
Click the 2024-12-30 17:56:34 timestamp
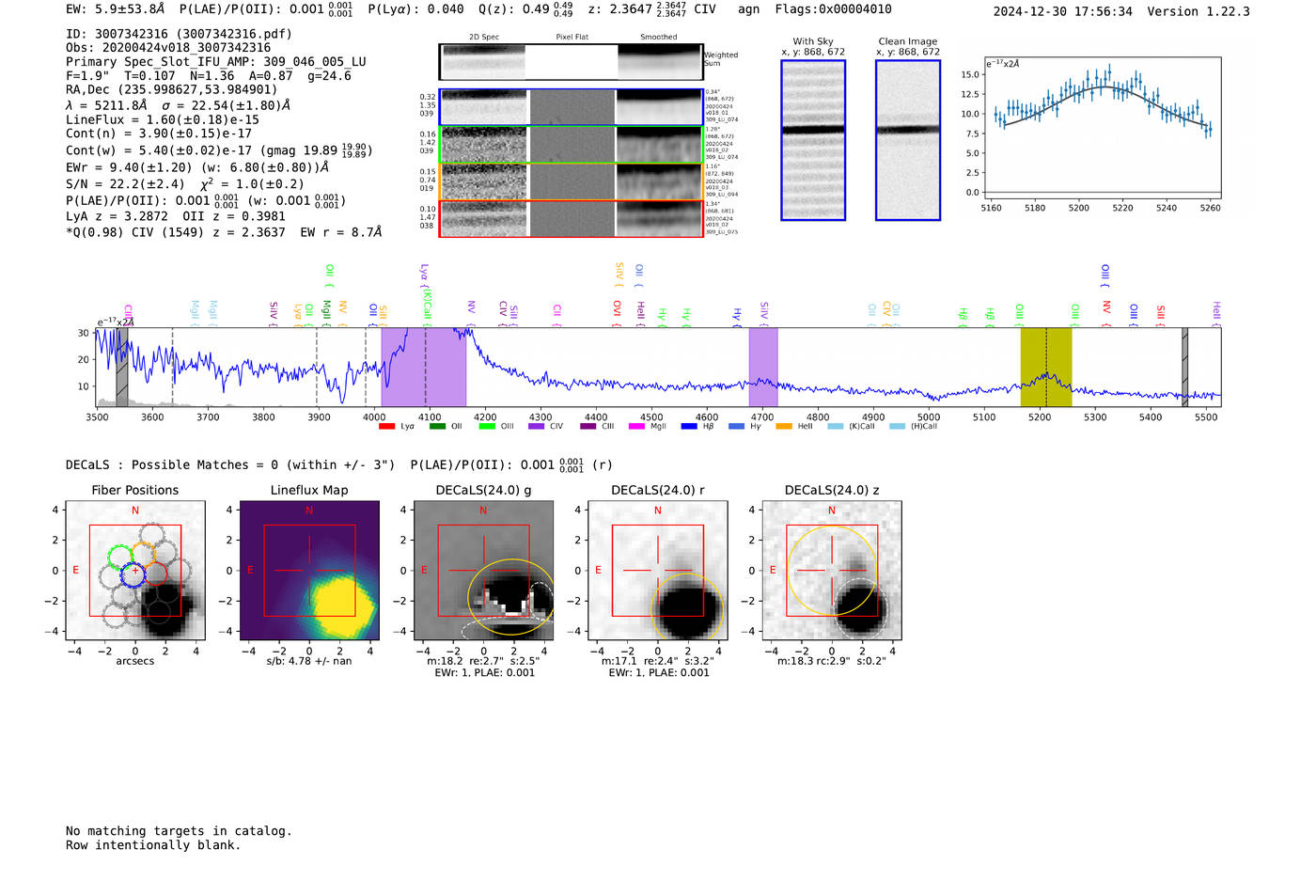1062,12
